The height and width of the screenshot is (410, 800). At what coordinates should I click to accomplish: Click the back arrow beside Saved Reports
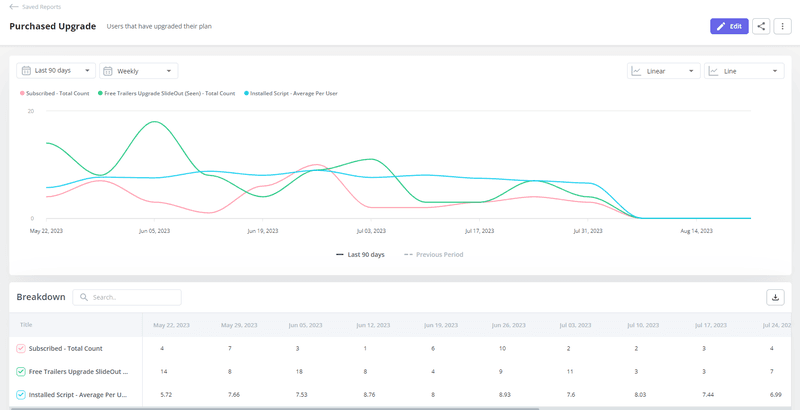point(13,7)
